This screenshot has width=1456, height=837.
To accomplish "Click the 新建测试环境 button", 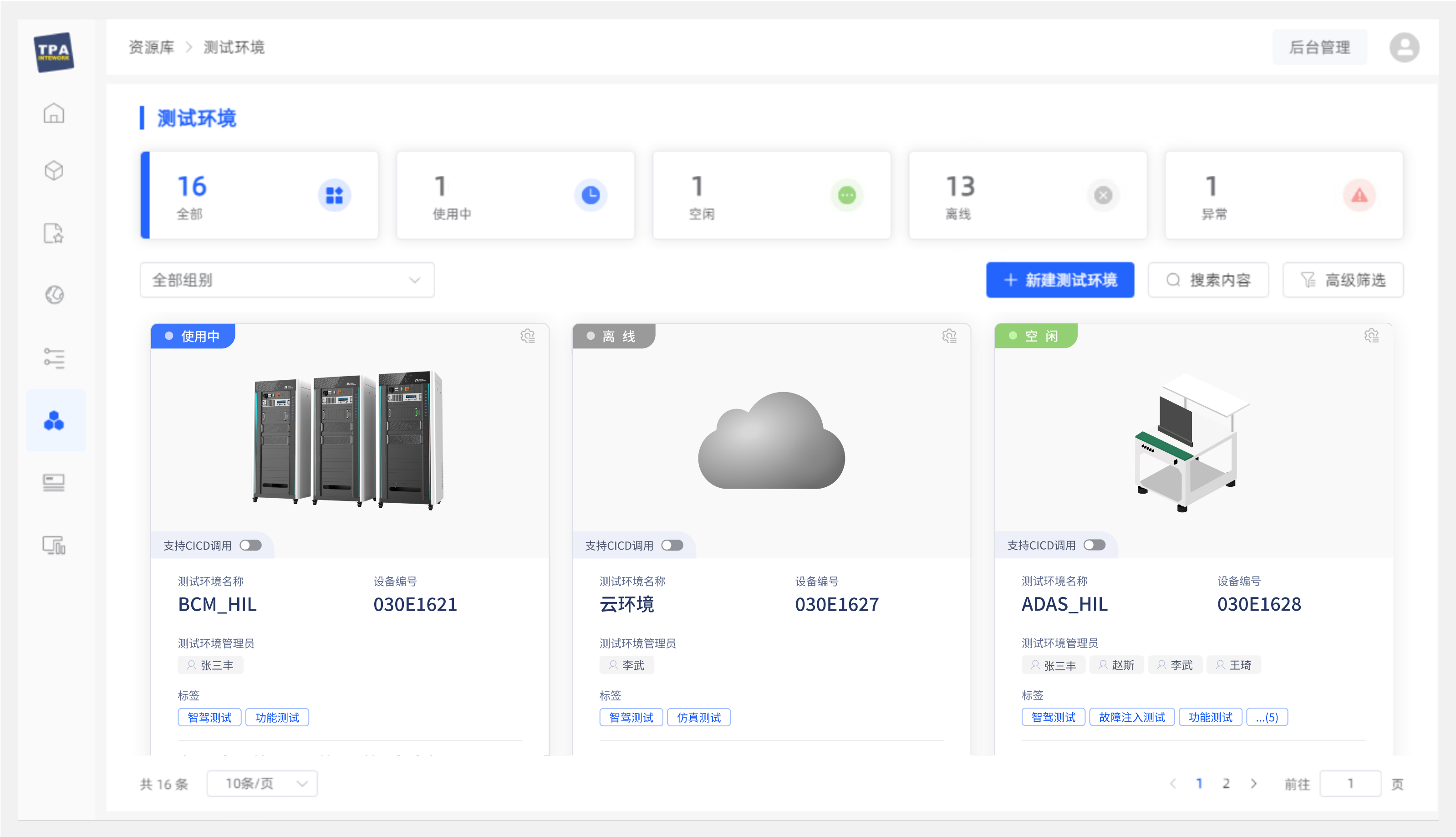I will pyautogui.click(x=1060, y=280).
